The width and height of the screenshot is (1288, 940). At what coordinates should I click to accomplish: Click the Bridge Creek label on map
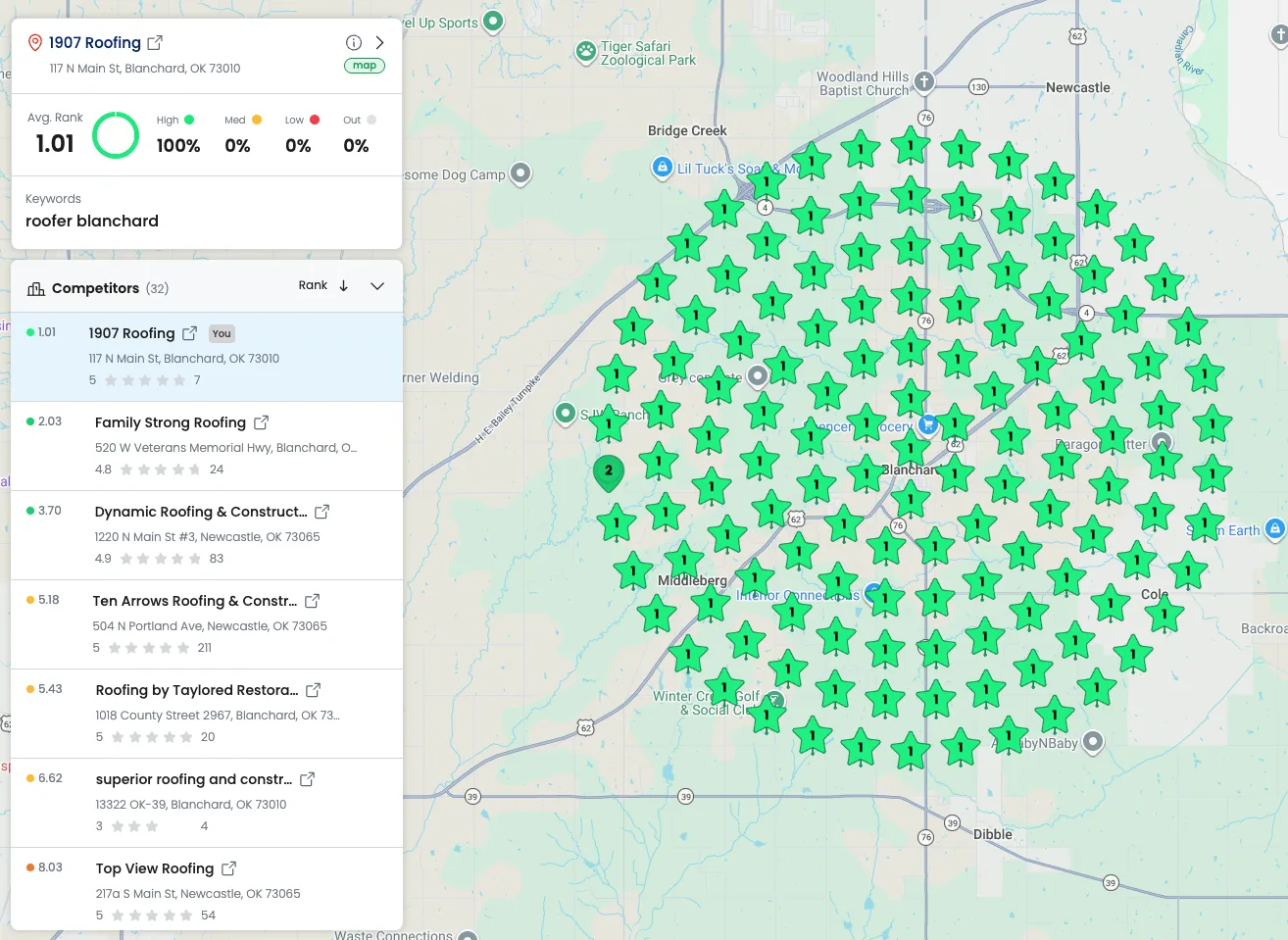click(x=687, y=130)
